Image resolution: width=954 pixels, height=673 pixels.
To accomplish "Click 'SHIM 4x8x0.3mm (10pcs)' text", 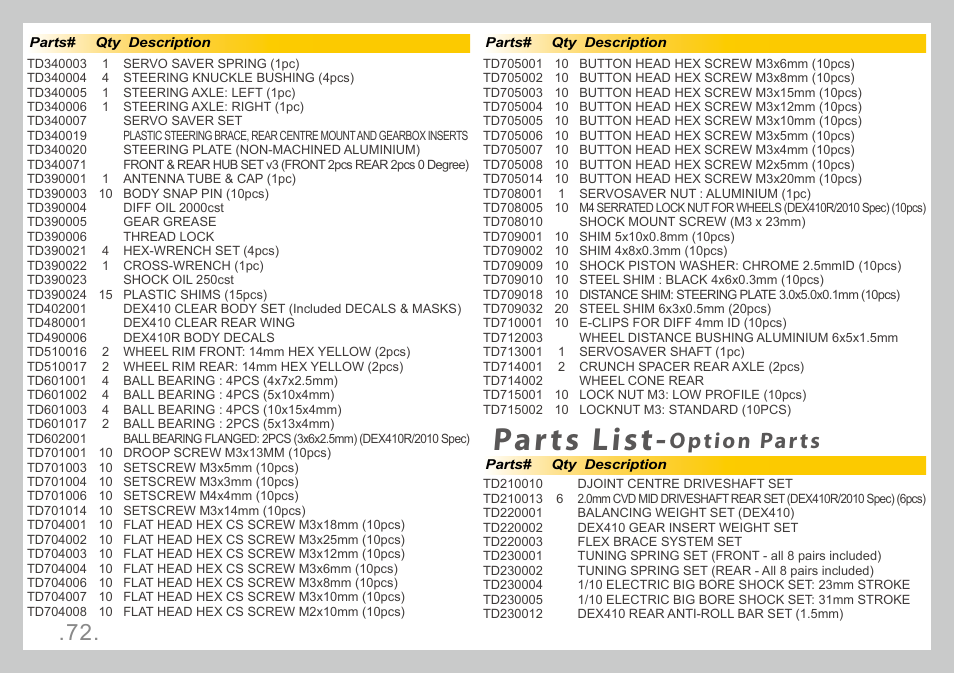I will point(653,251).
